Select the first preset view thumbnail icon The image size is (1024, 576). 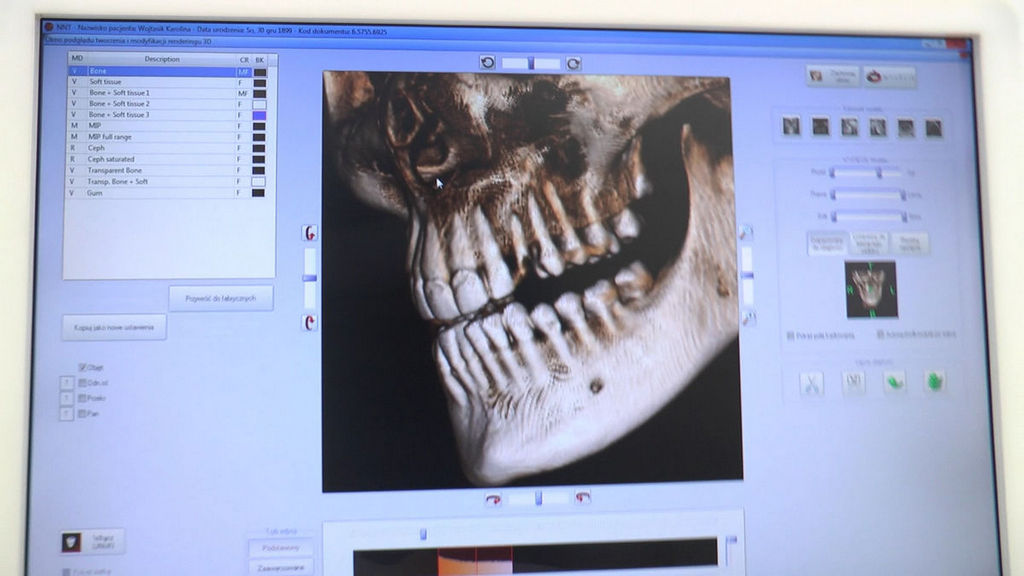pyautogui.click(x=791, y=126)
